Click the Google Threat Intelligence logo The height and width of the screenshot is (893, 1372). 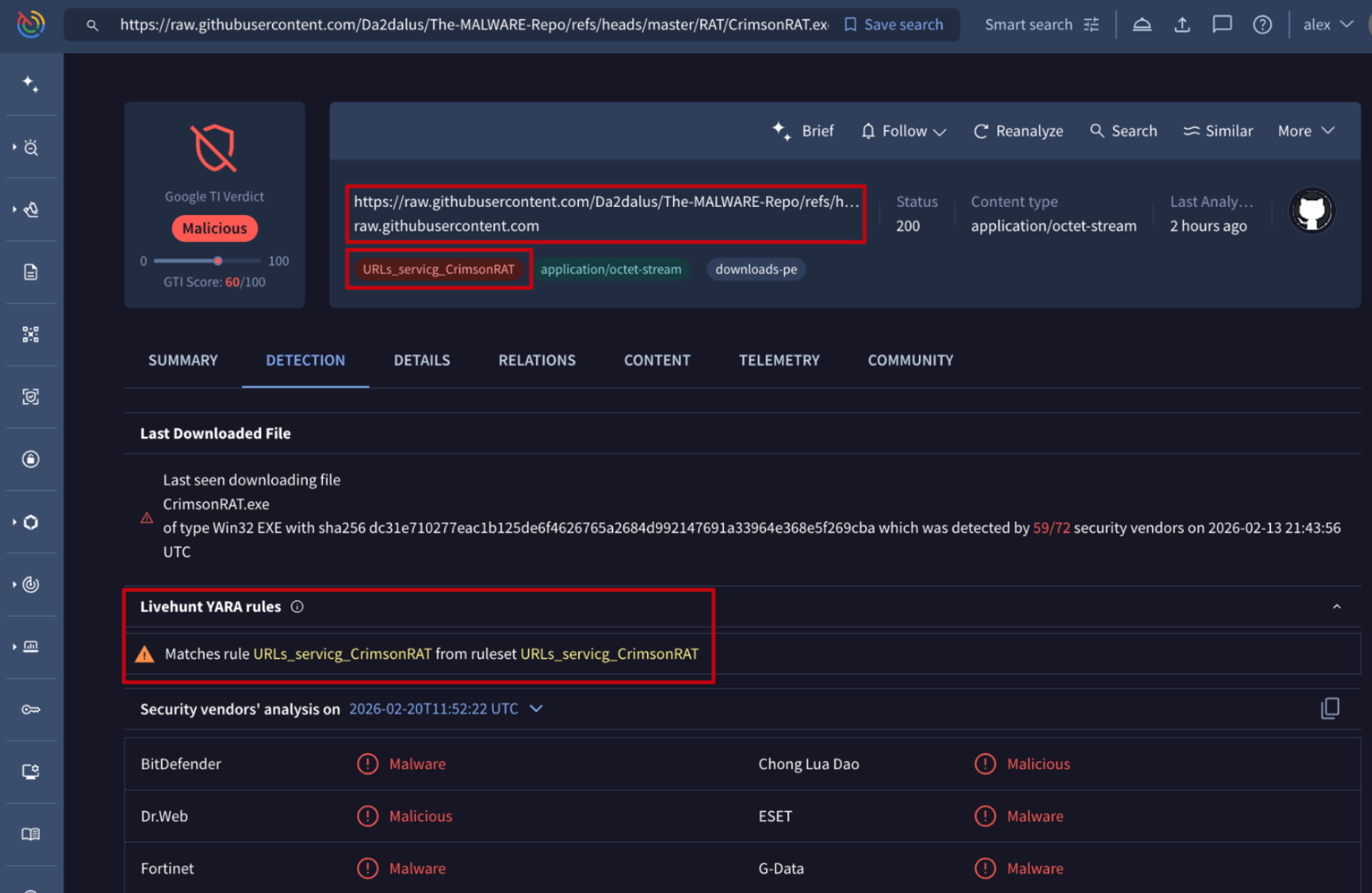(x=31, y=24)
